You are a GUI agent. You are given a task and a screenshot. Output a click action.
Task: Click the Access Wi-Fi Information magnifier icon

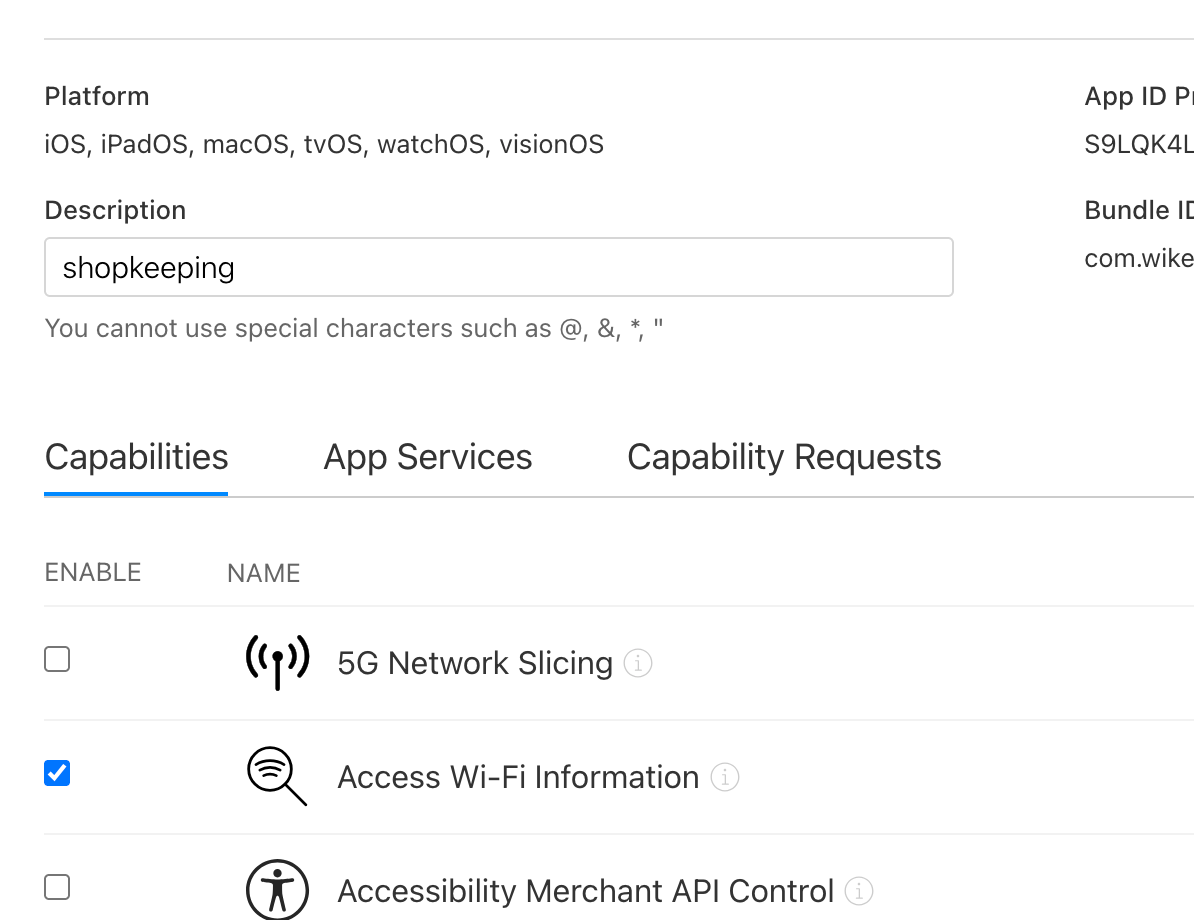coord(277,776)
